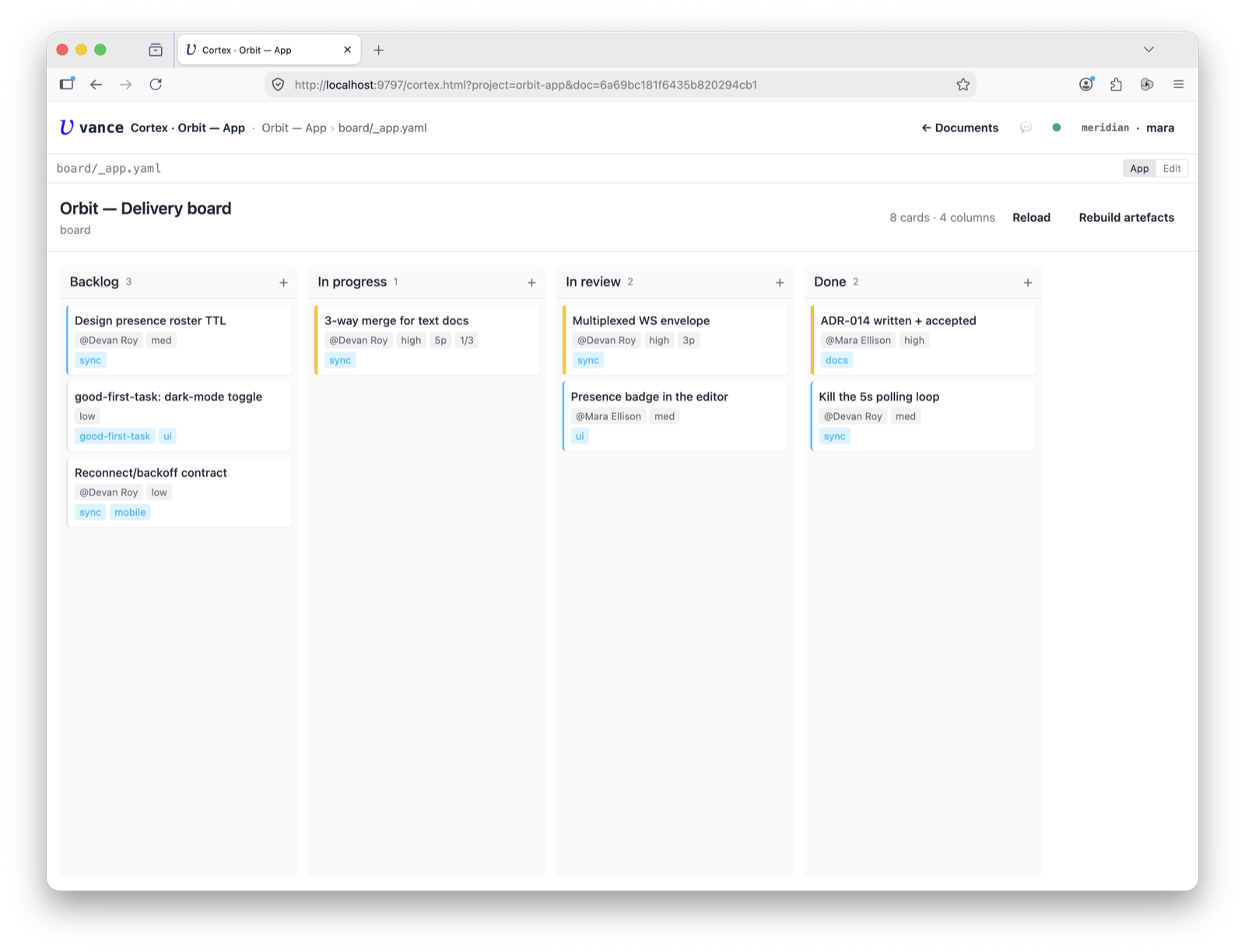The height and width of the screenshot is (952, 1245).
Task: Open the tab overview archive icon
Action: coord(156,50)
